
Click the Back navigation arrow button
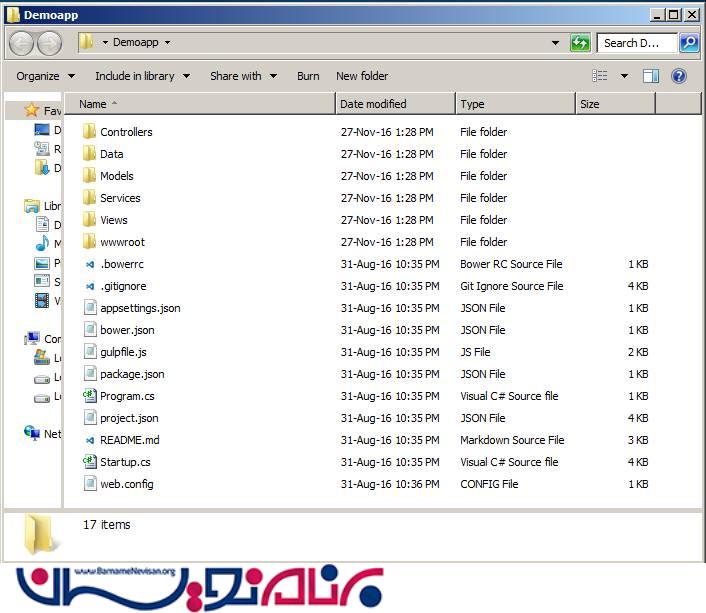tap(21, 43)
